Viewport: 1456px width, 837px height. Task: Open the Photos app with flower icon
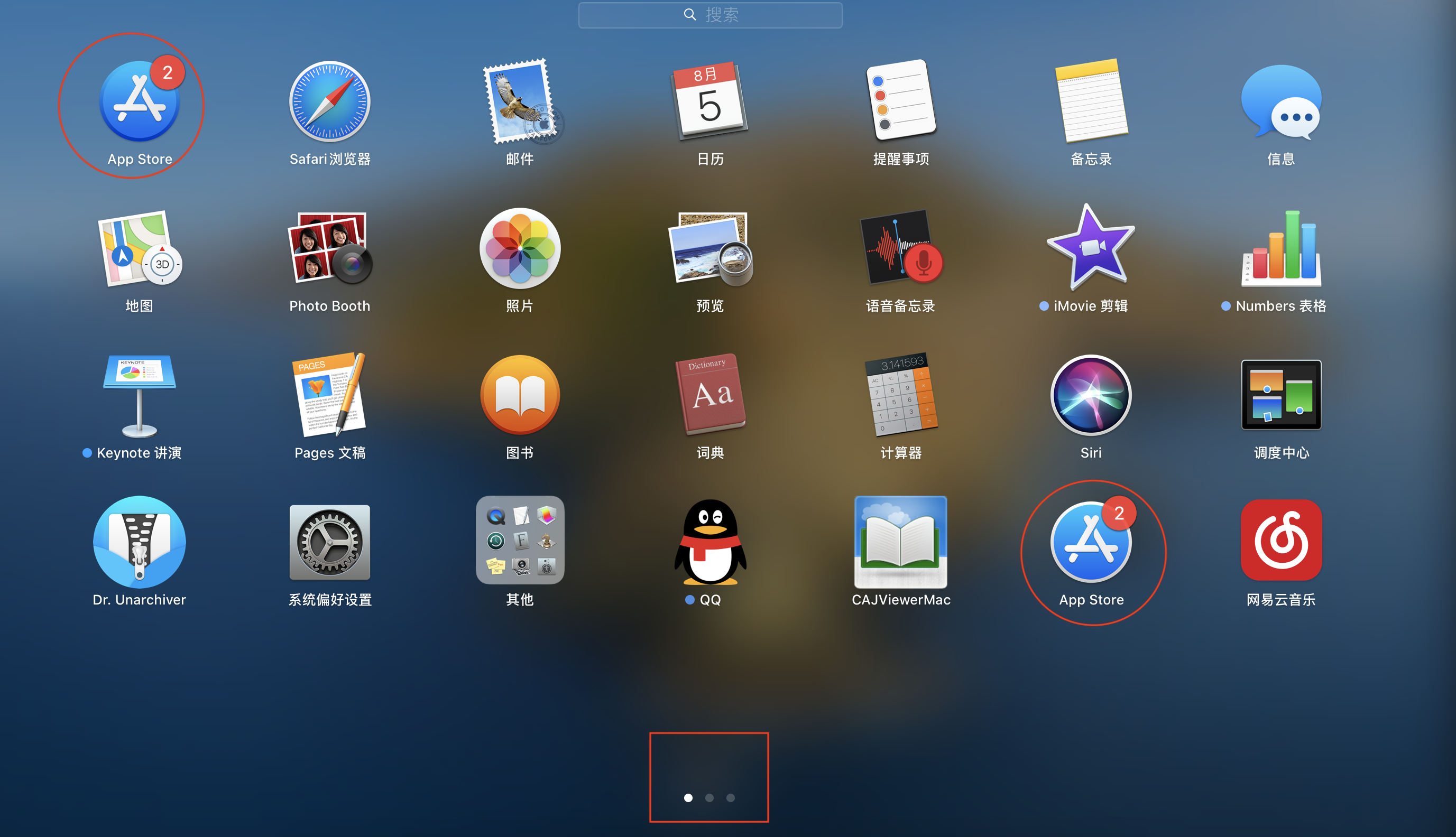click(x=520, y=248)
